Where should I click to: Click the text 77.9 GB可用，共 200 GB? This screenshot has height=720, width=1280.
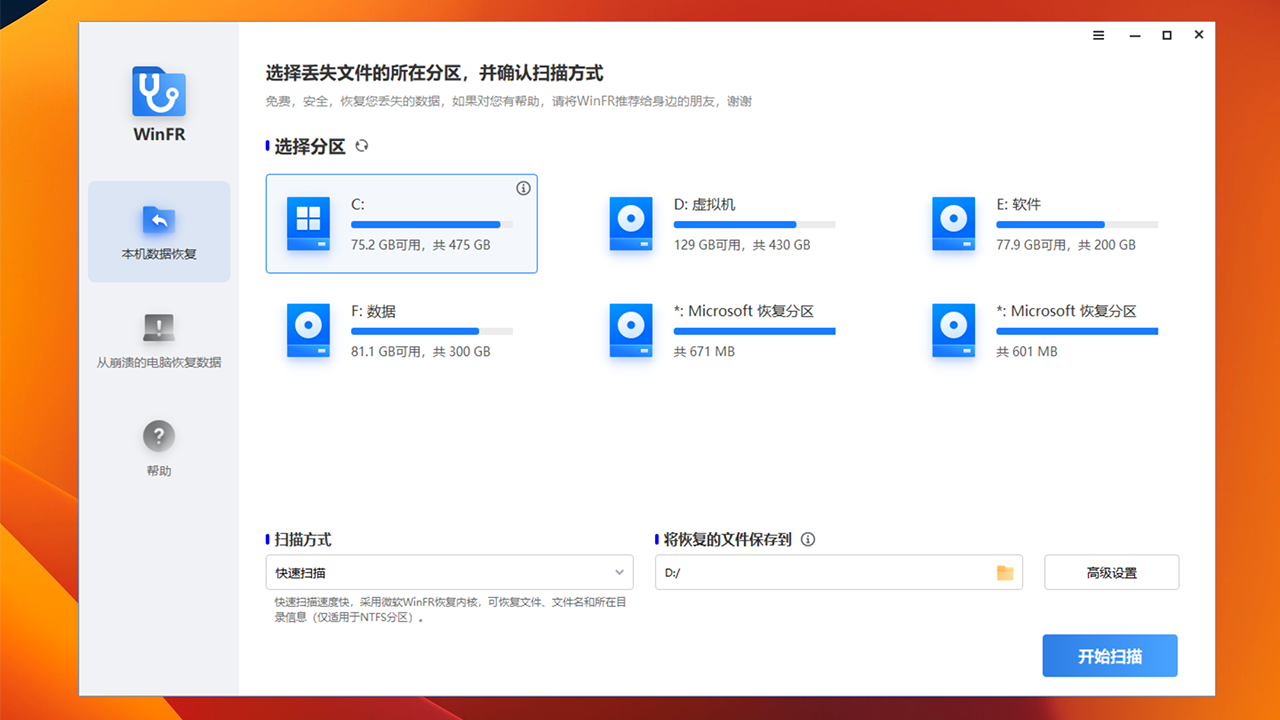coord(1066,245)
